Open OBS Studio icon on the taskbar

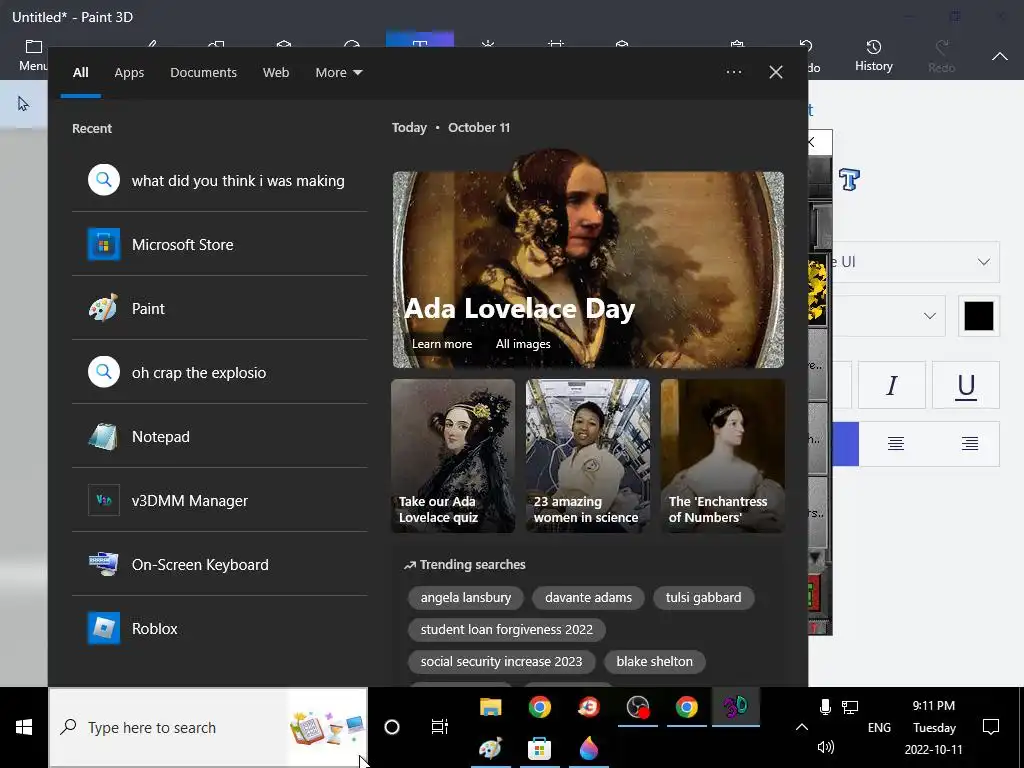pos(637,707)
